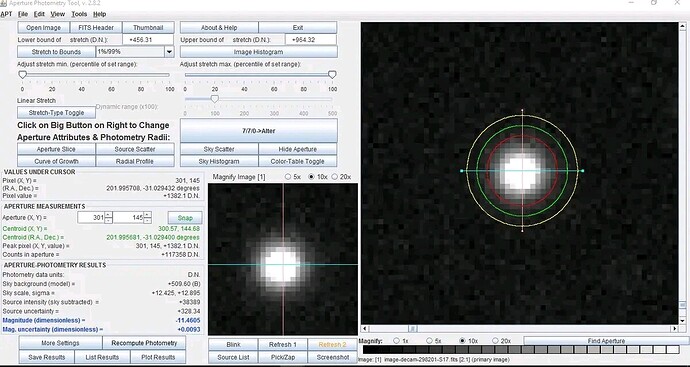Click More Settings
The image size is (690, 367).
[60, 343]
